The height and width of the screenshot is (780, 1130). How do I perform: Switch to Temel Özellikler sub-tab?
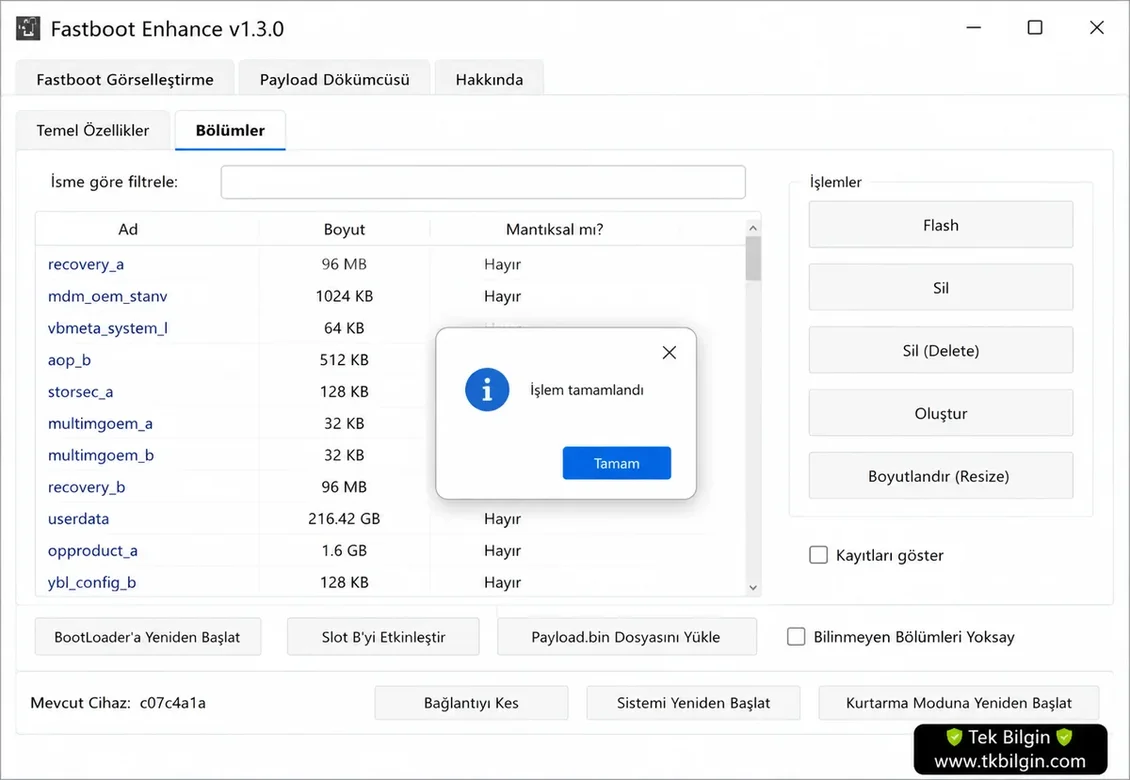(93, 130)
